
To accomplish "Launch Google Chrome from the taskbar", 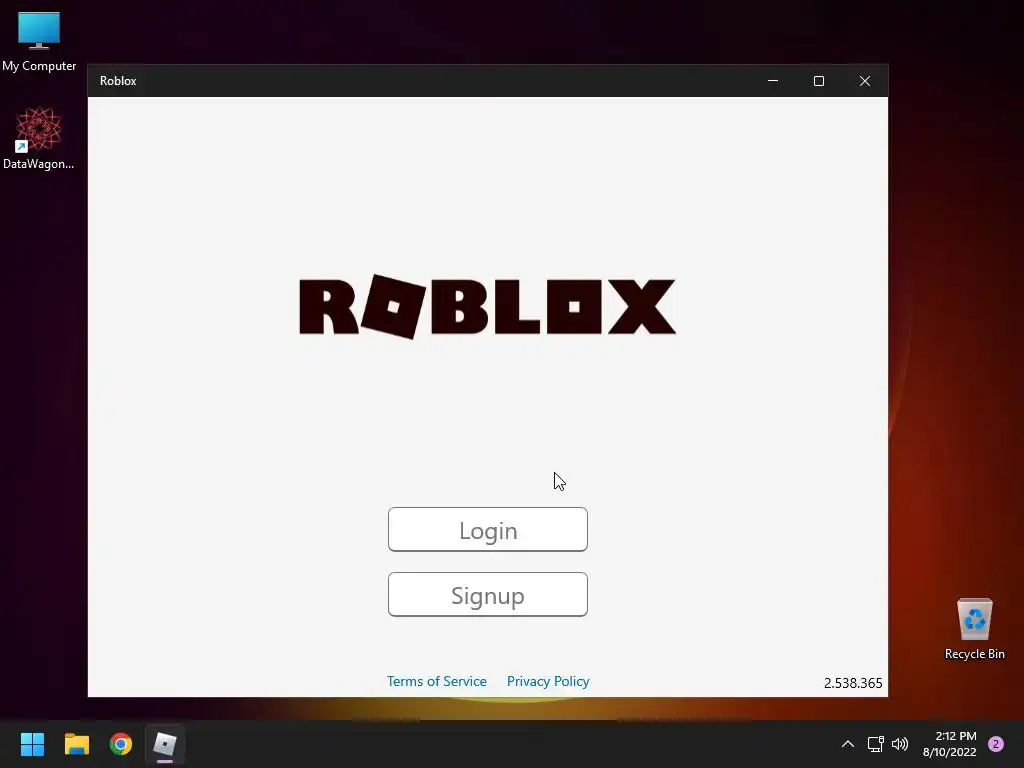I will click(x=121, y=744).
